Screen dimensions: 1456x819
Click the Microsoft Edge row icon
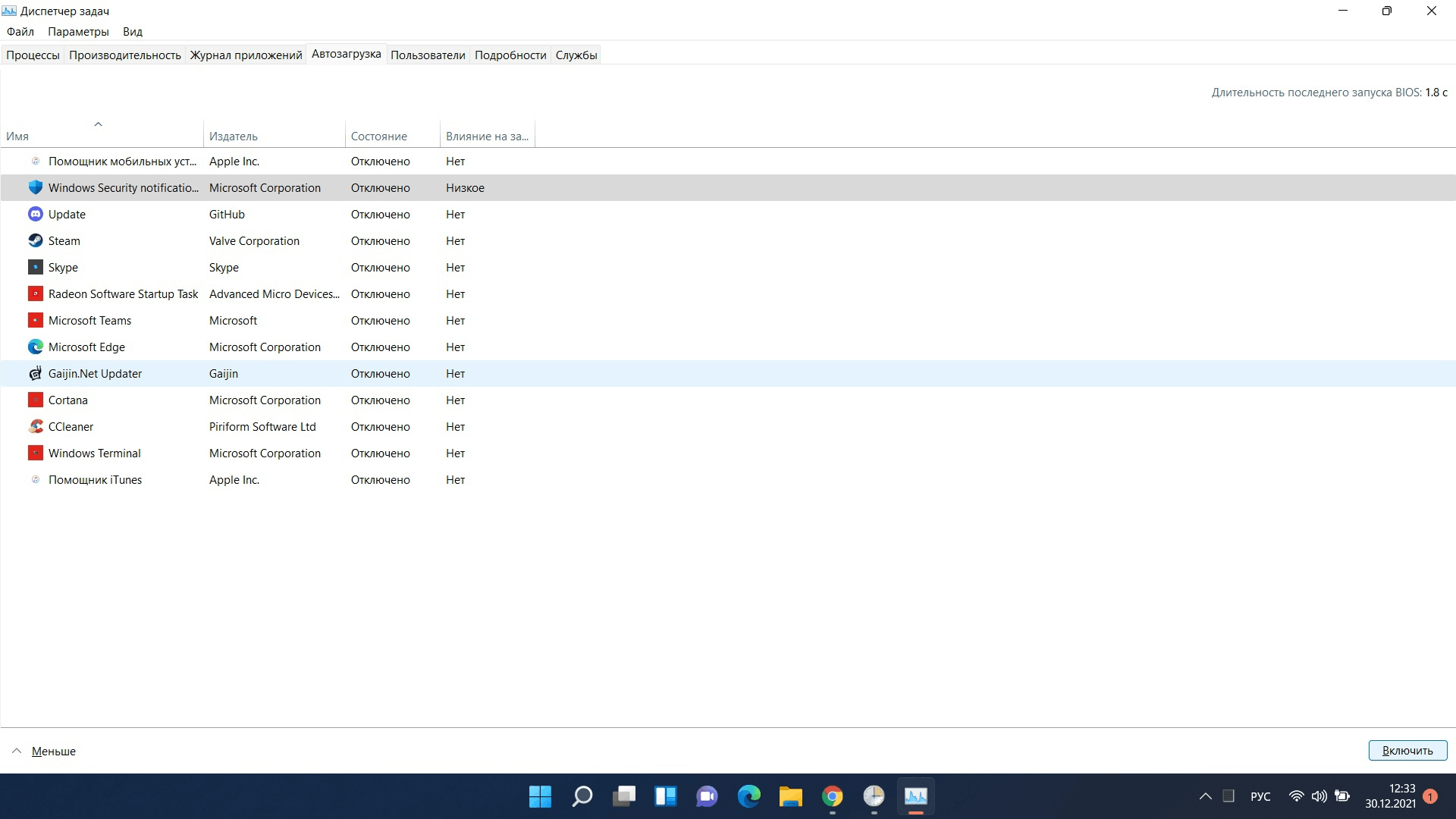pyautogui.click(x=36, y=347)
